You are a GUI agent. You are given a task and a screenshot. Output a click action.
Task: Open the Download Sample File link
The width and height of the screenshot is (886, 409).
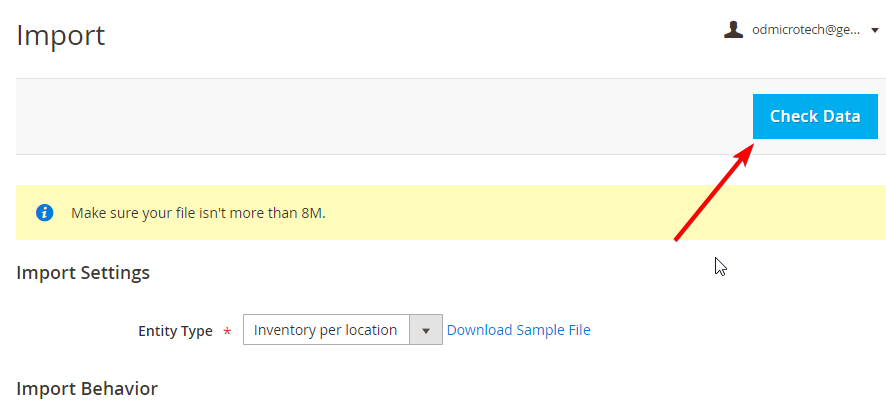coord(518,330)
